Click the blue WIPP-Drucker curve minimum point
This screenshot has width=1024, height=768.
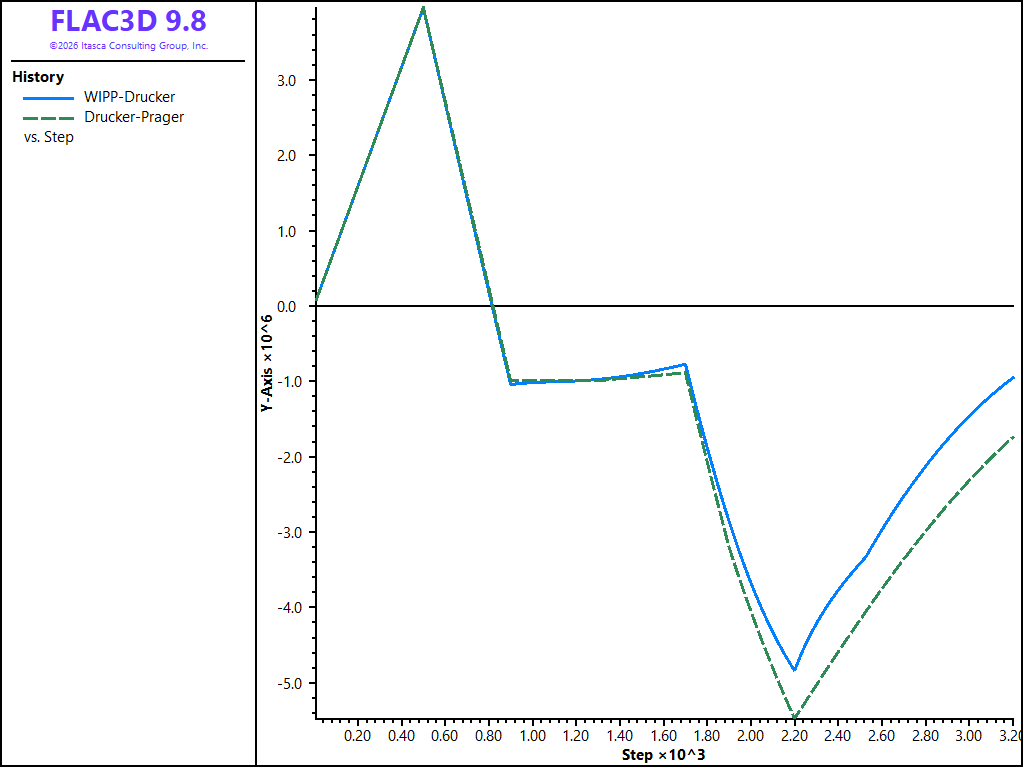coord(794,669)
